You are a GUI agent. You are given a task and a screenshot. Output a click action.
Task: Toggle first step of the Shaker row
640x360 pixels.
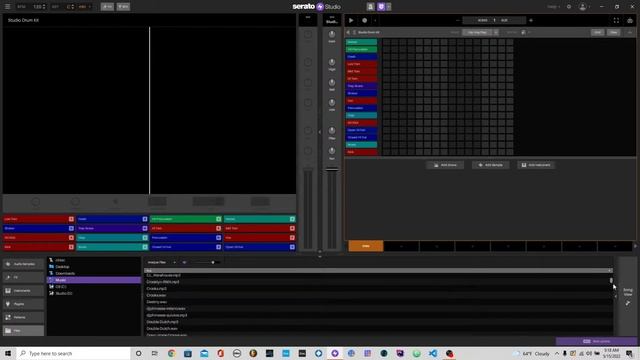pos(387,93)
